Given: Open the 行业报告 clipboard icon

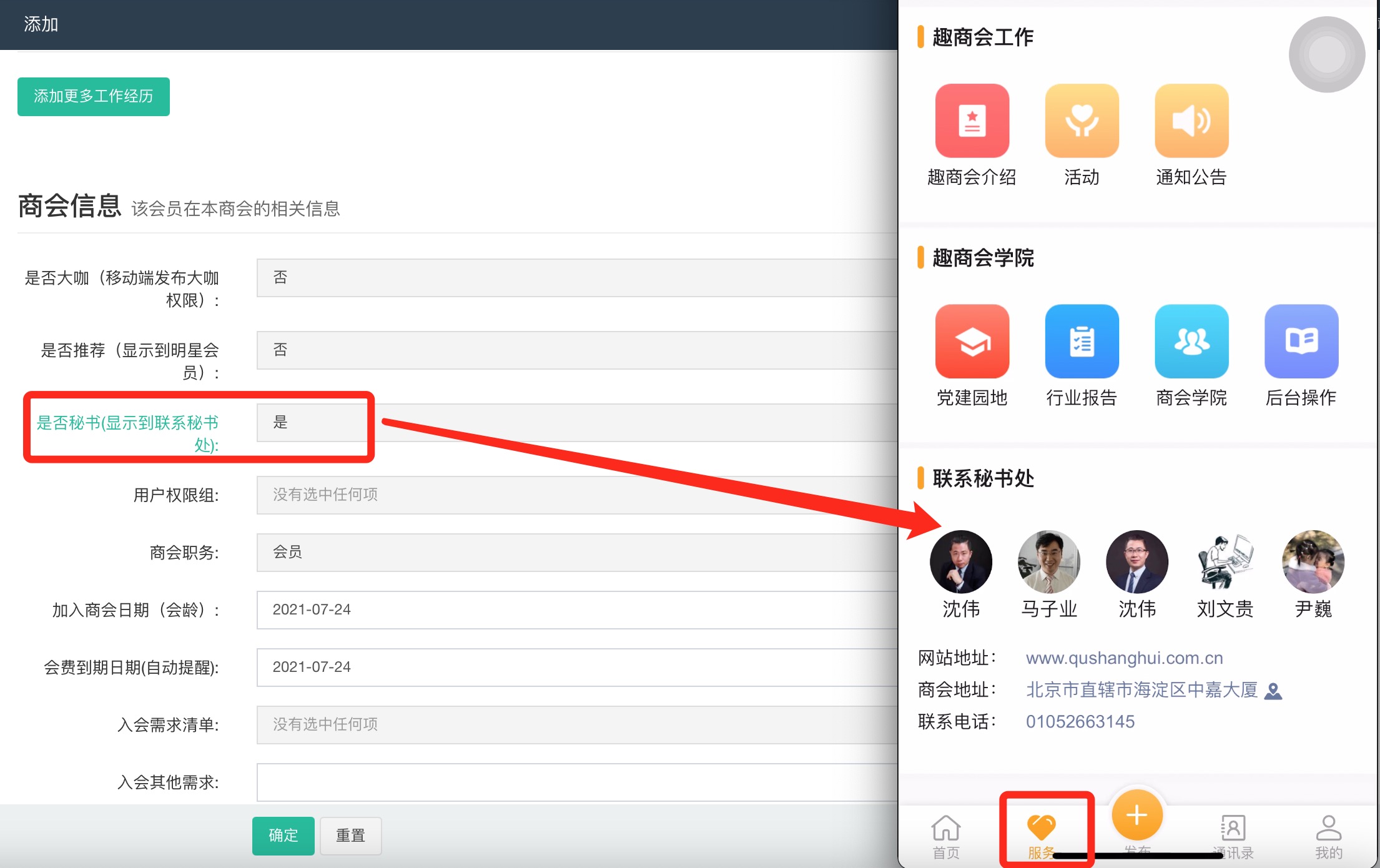Looking at the screenshot, I should coord(1082,341).
